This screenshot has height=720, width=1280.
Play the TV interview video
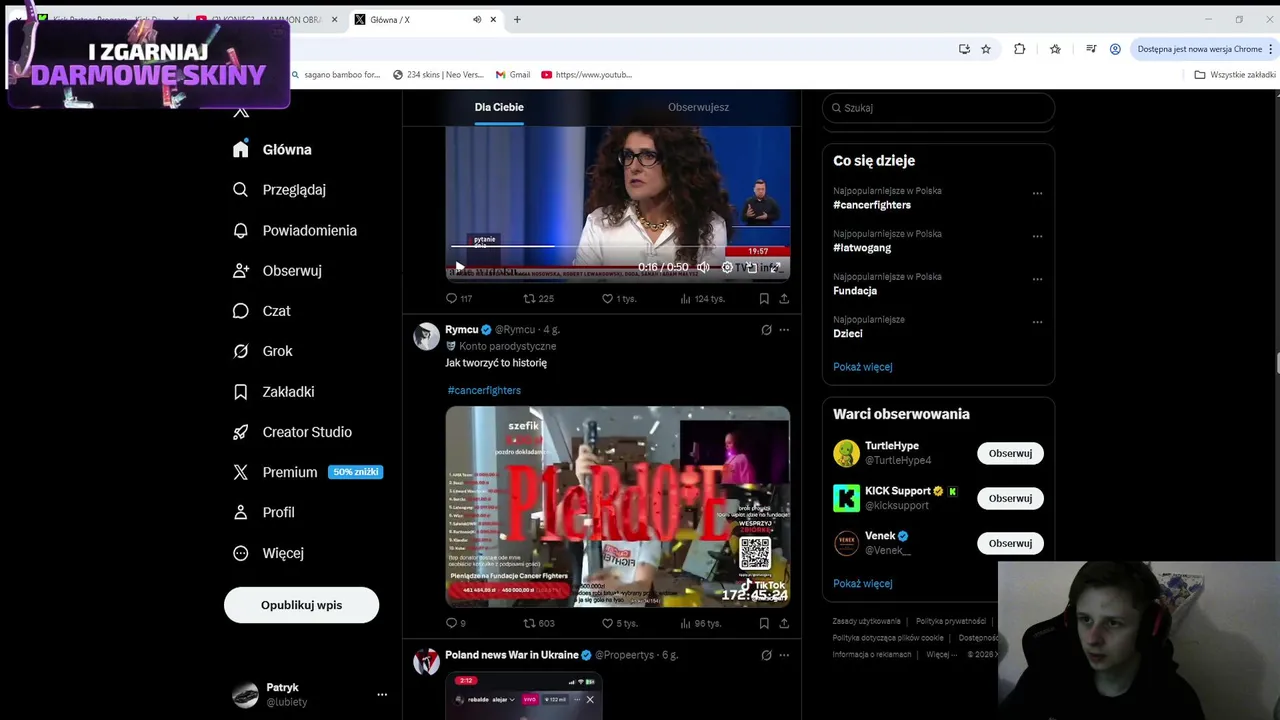pyautogui.click(x=459, y=267)
